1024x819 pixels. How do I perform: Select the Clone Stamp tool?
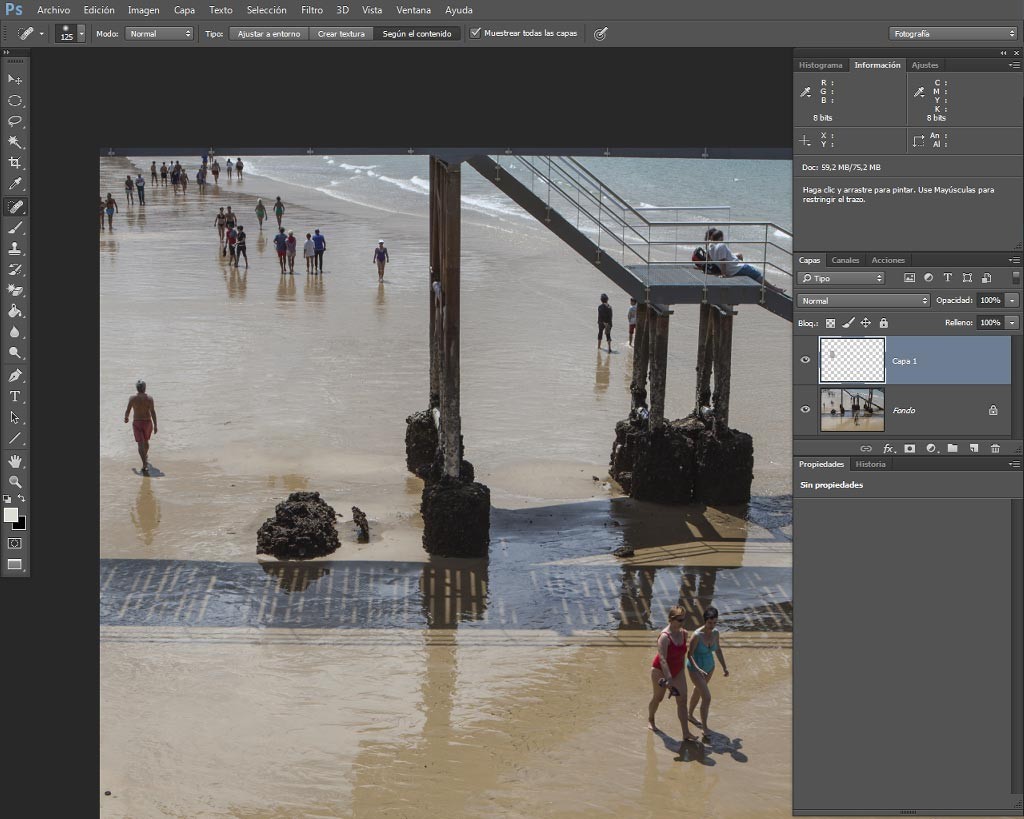(15, 248)
